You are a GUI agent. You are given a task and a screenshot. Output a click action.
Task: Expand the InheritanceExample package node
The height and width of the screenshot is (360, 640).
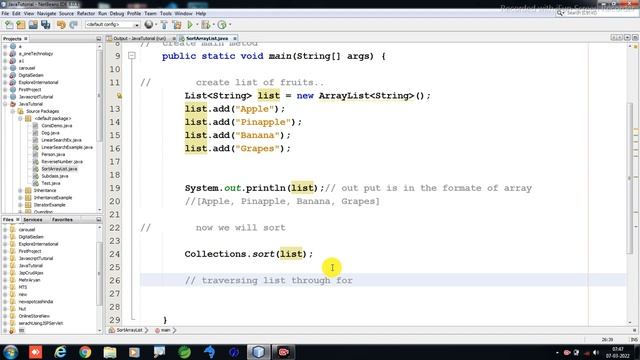20,198
